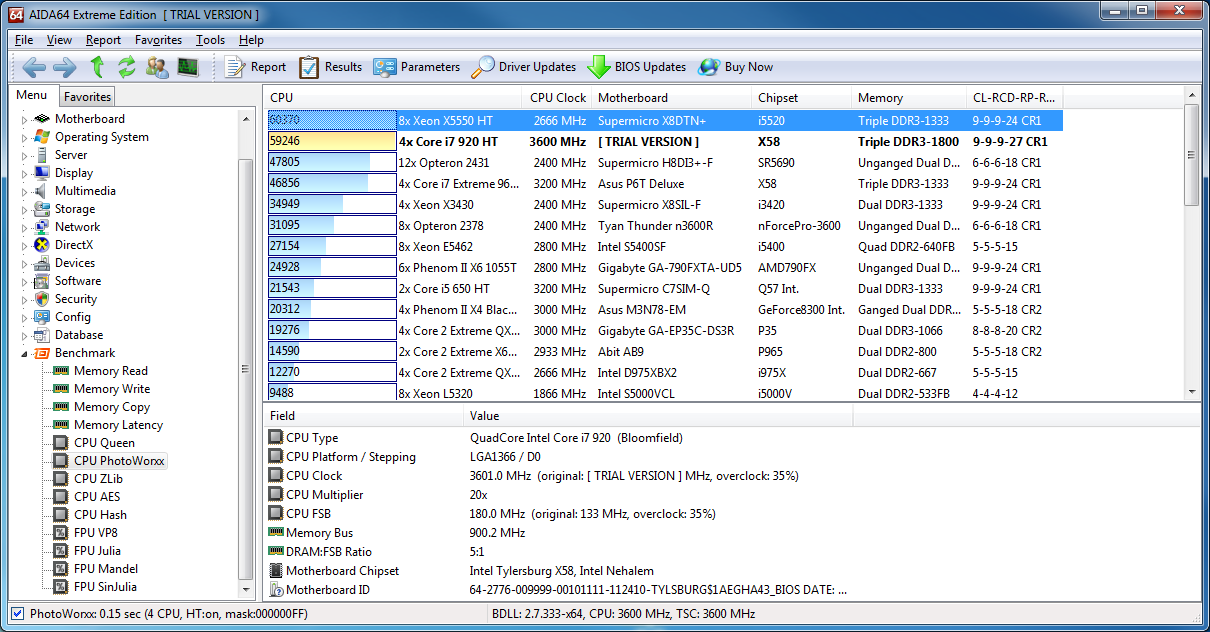Select Software in the sidebar tree
The image size is (1210, 632).
coord(78,281)
